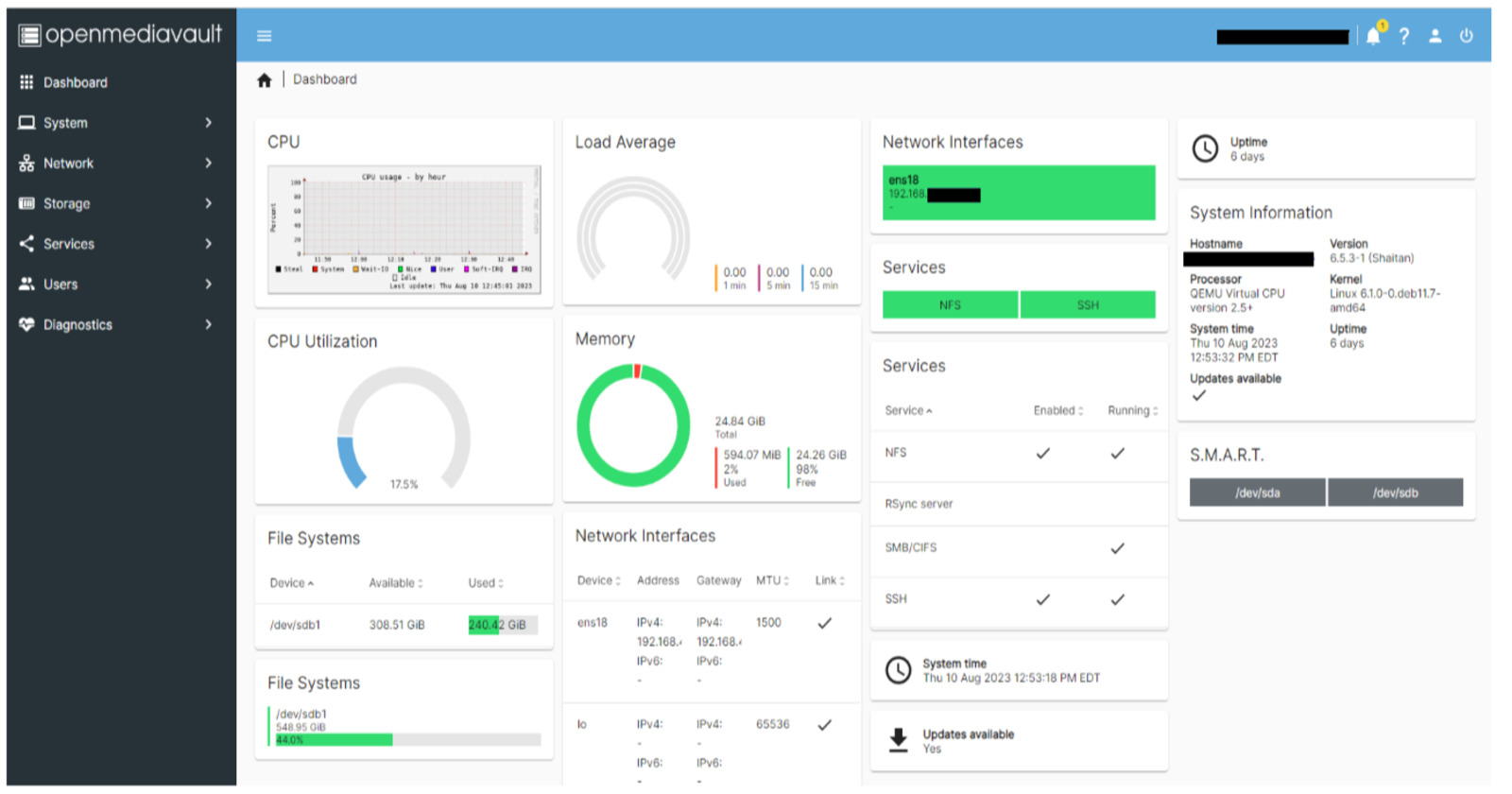The height and width of the screenshot is (794, 1512).
Task: Open the help question mark
Action: point(1404,36)
